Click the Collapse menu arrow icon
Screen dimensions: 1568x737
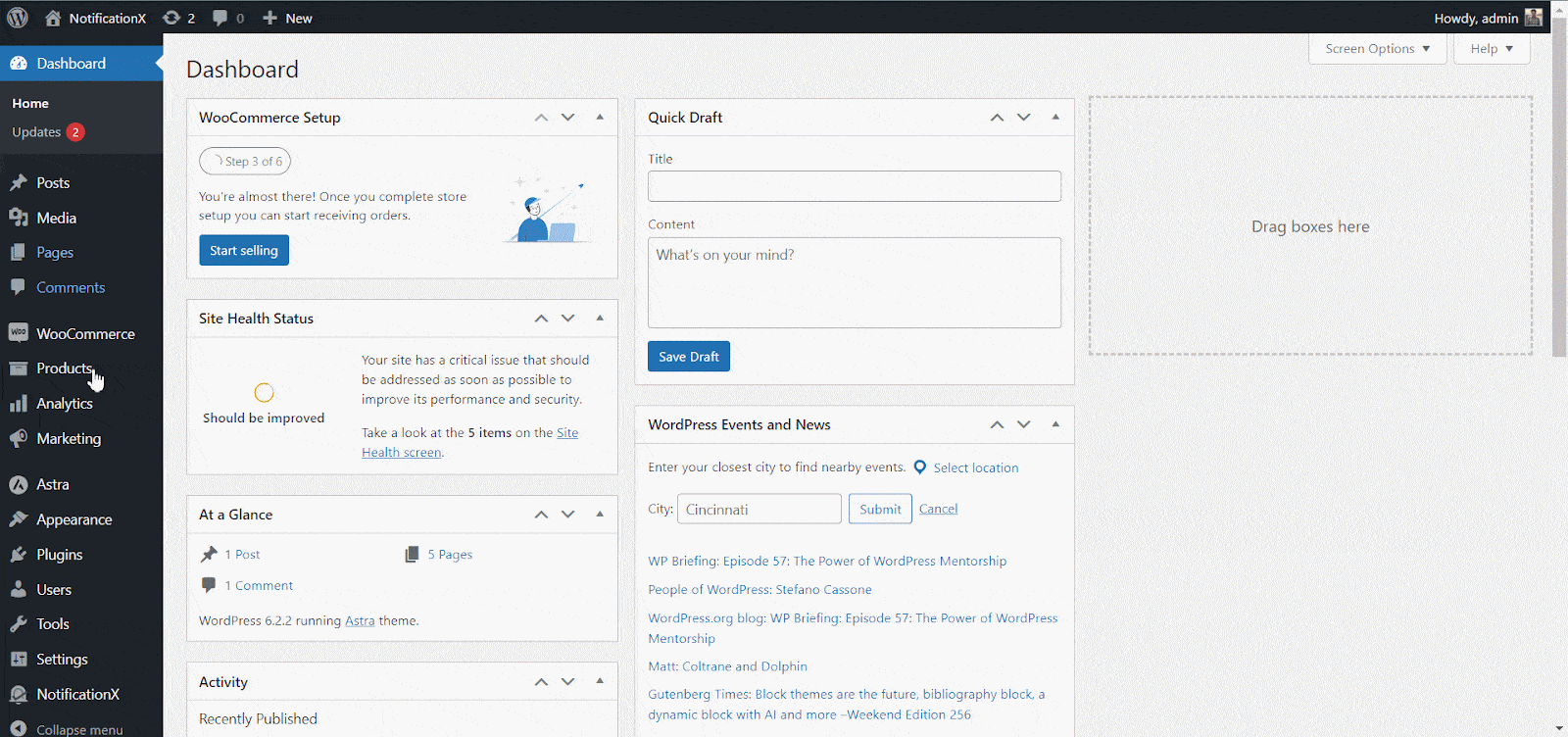[x=19, y=729]
